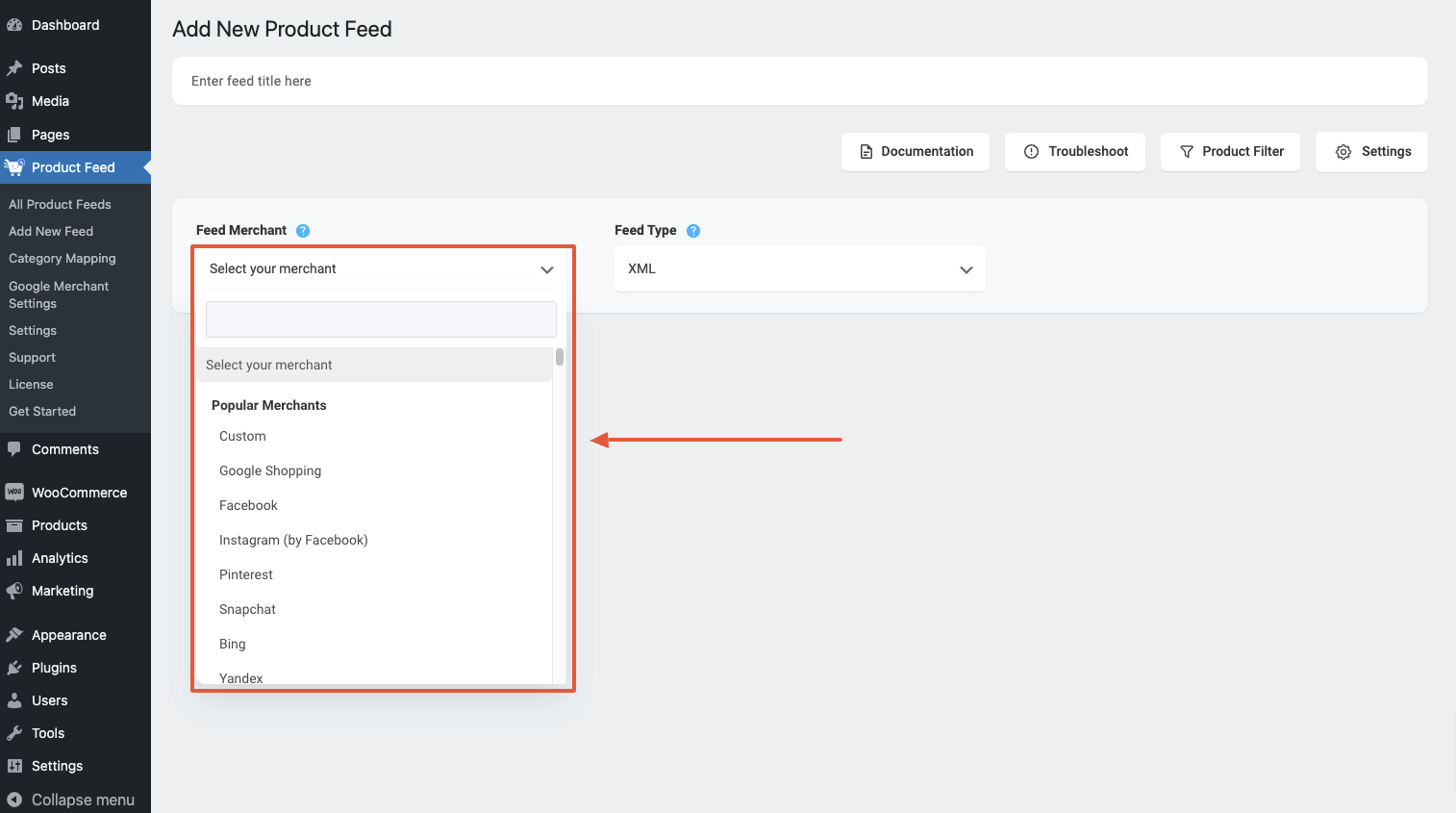1456x813 pixels.
Task: Open the Product Filter button
Action: pos(1230,151)
